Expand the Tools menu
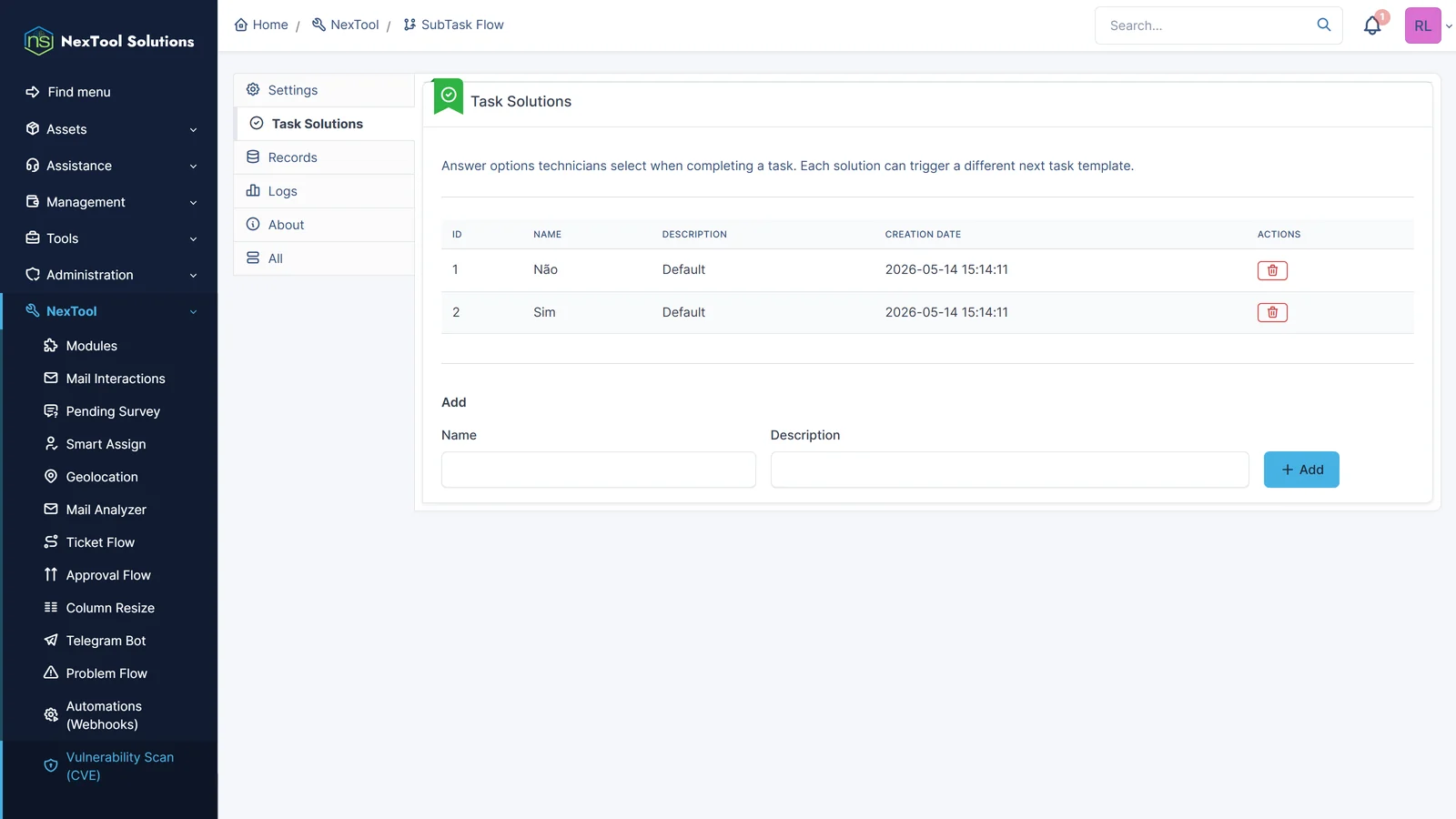 (109, 238)
